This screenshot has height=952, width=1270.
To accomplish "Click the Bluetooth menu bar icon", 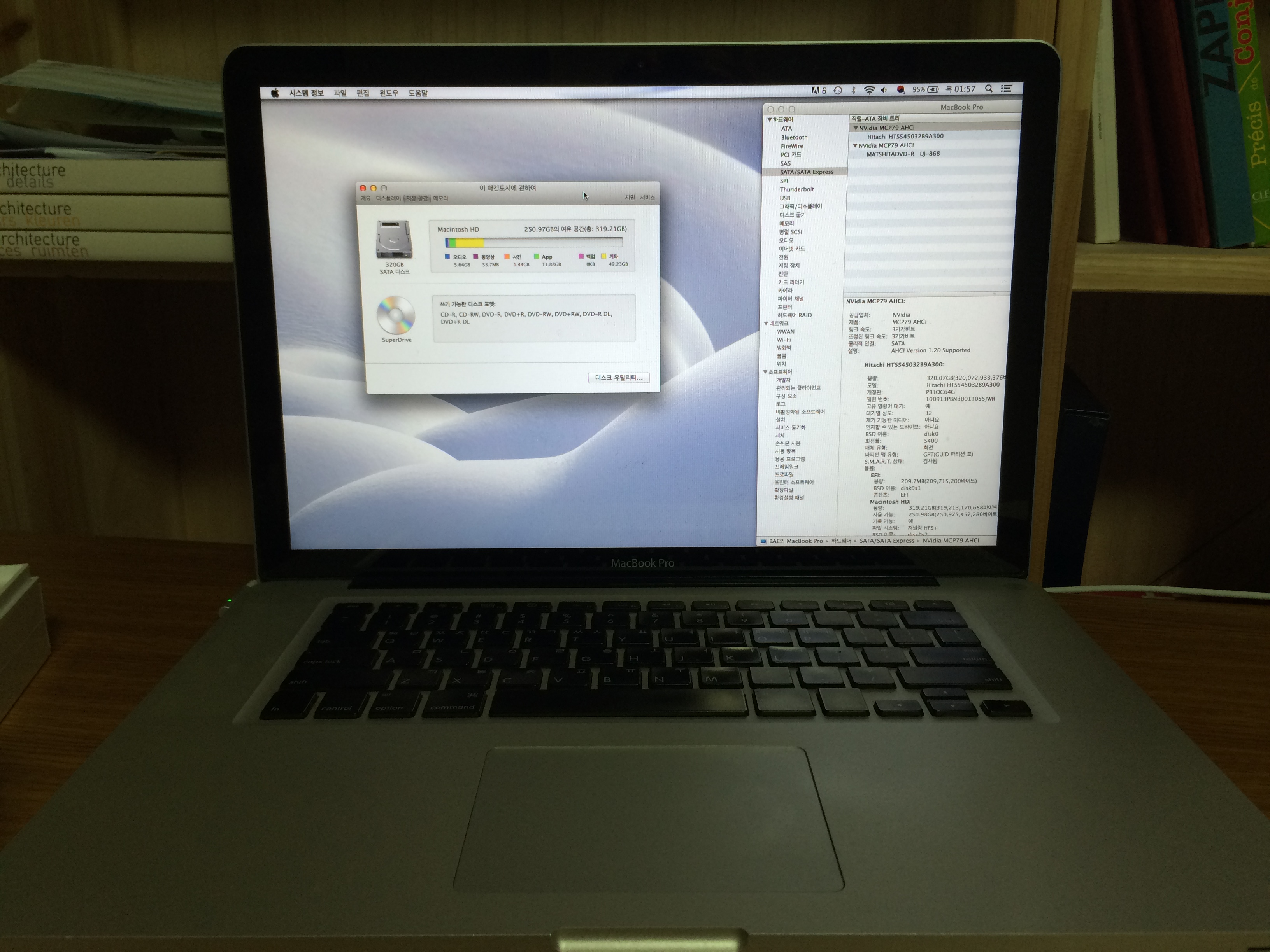I will [x=853, y=90].
